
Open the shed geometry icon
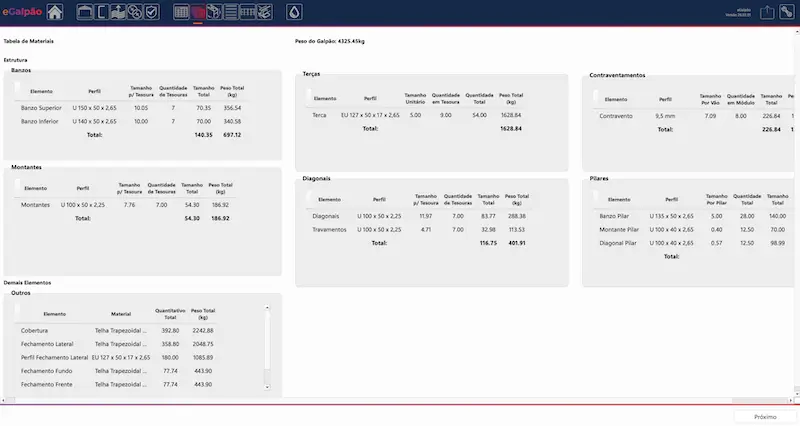click(x=85, y=12)
